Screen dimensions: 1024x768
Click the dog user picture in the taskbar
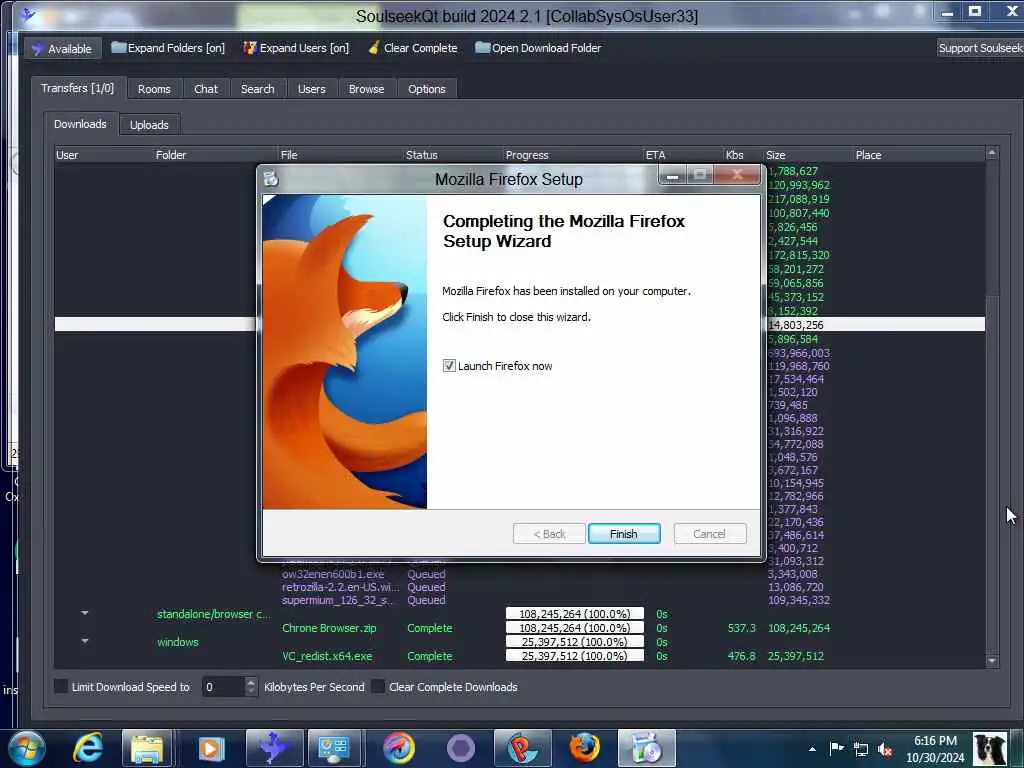[x=989, y=749]
